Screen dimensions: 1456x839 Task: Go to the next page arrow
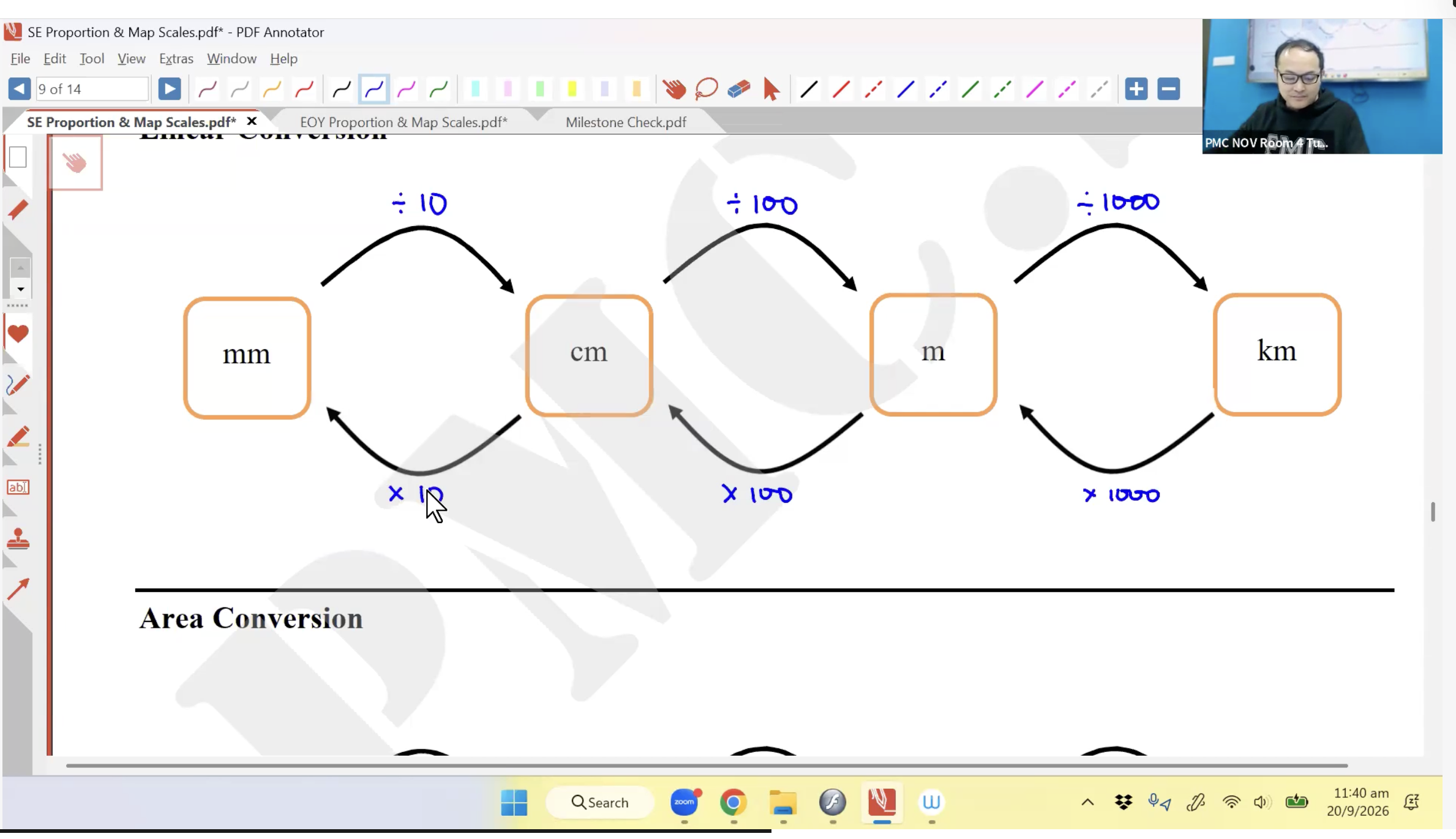170,89
